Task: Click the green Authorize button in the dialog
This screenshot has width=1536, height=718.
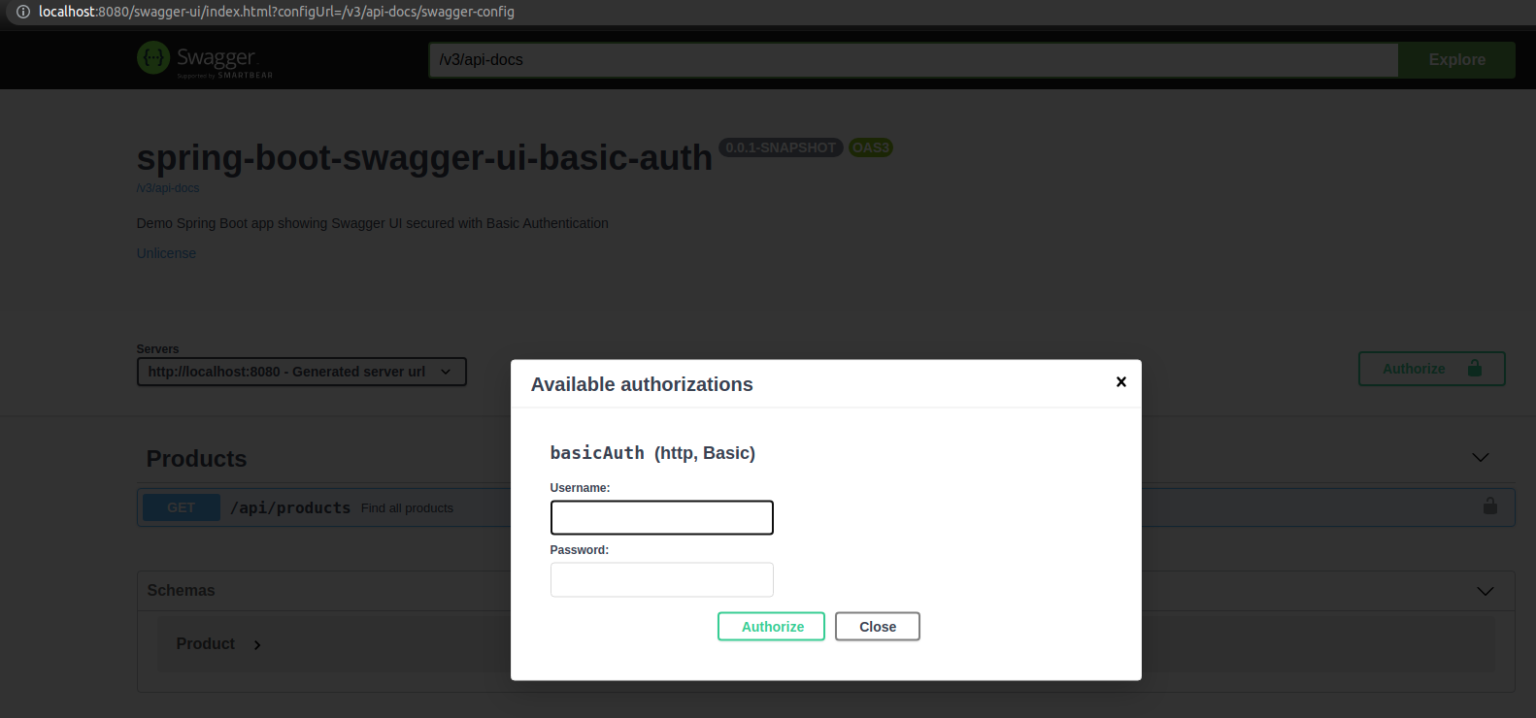Action: 771,626
